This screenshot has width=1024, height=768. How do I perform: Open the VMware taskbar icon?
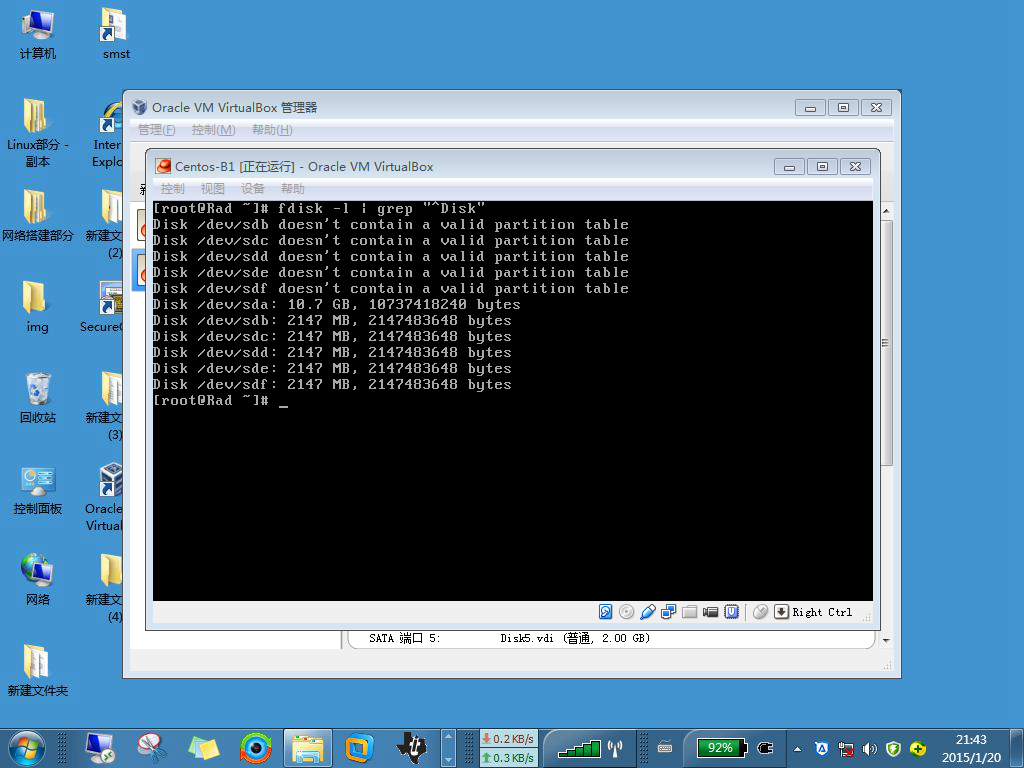pos(359,748)
